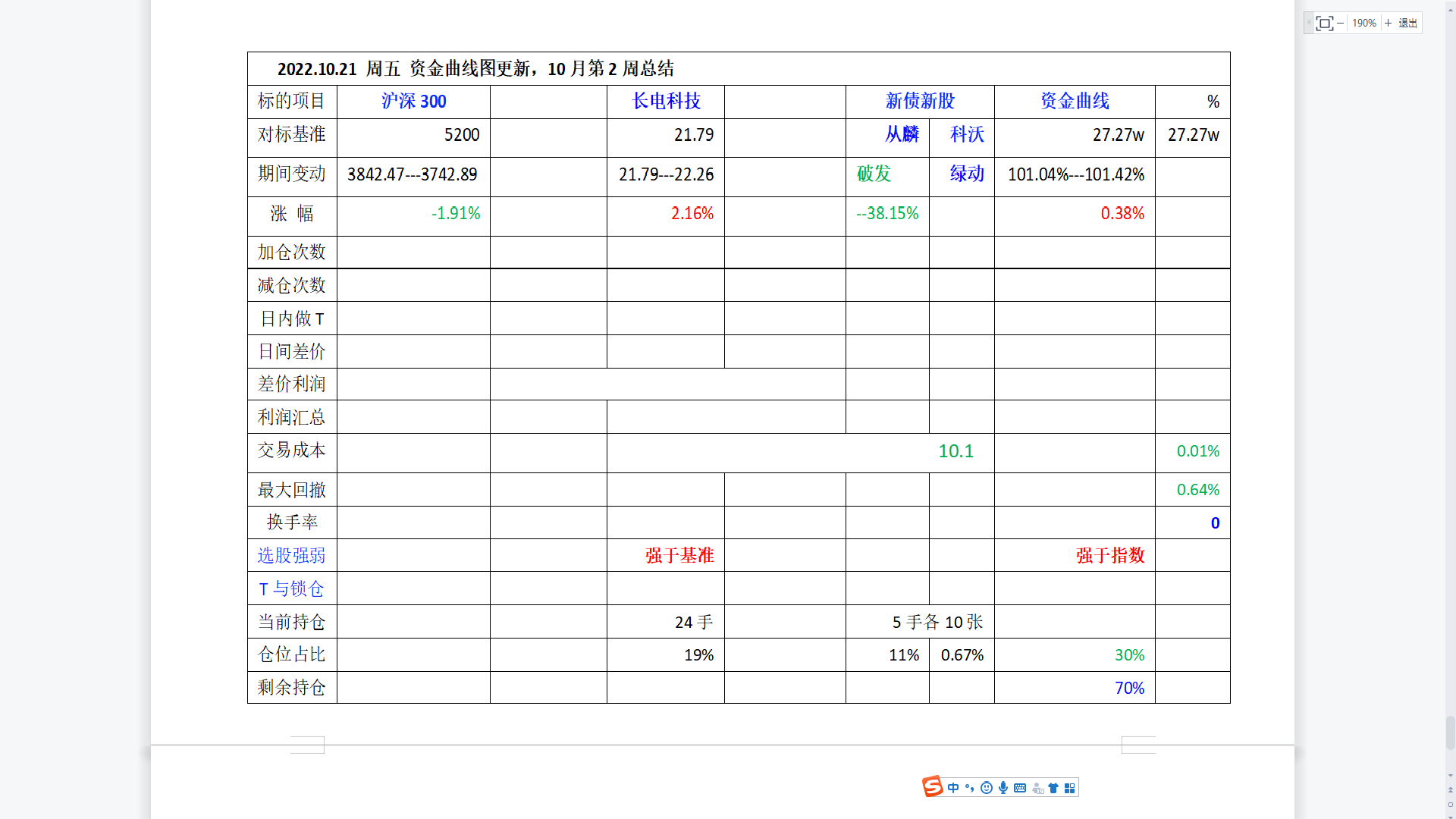The image size is (1456, 819).
Task: Click the orange Sogou S logo
Action: (x=932, y=786)
